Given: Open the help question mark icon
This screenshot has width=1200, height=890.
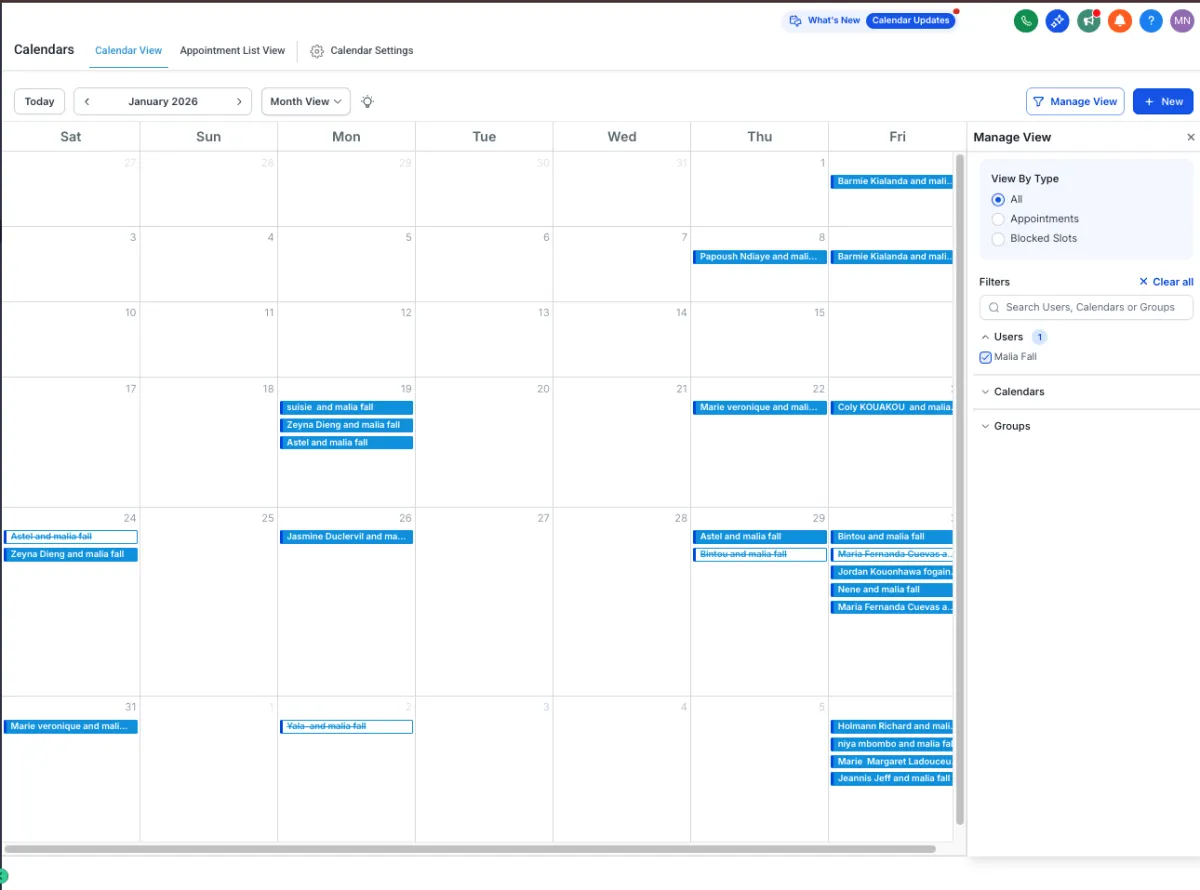Looking at the screenshot, I should tap(1151, 20).
